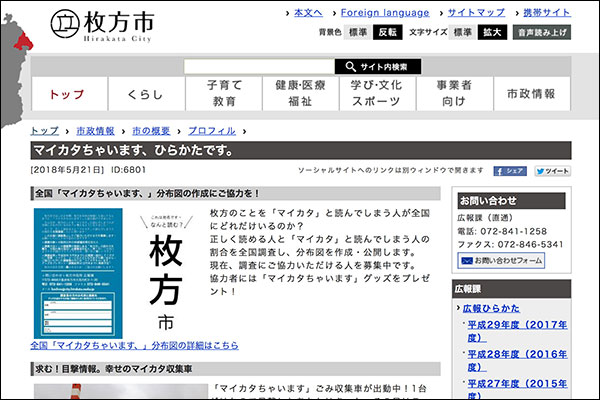Click the Twitter tweet button
Viewport: 600px width, 400px height.
coord(552,171)
